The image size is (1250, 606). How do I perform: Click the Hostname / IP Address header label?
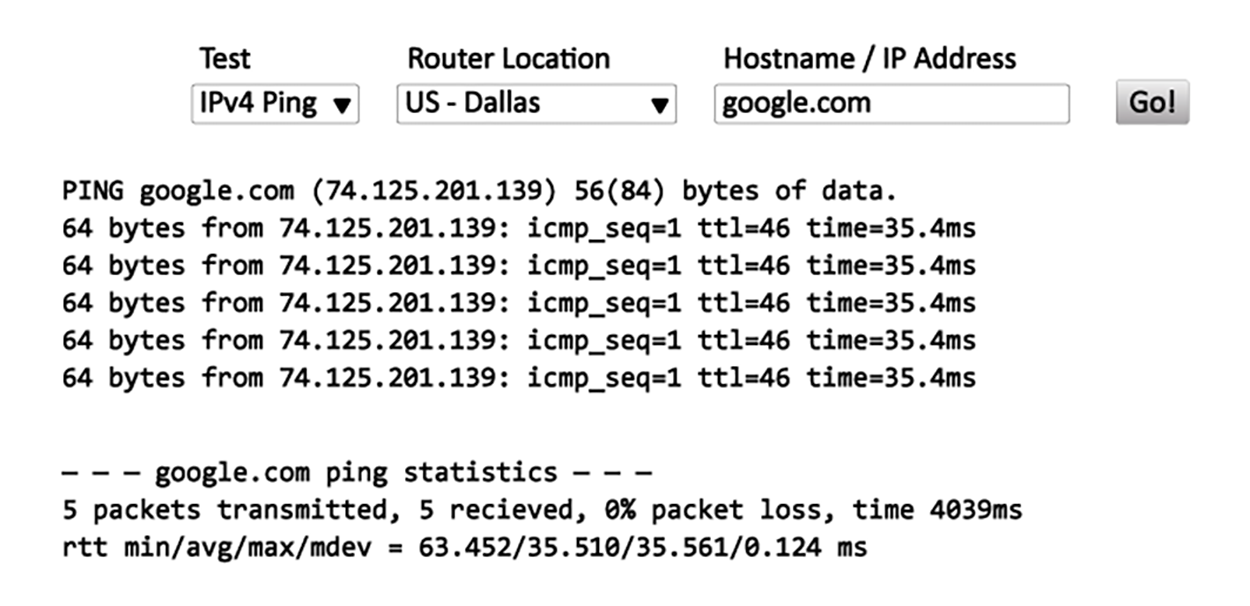tap(870, 58)
